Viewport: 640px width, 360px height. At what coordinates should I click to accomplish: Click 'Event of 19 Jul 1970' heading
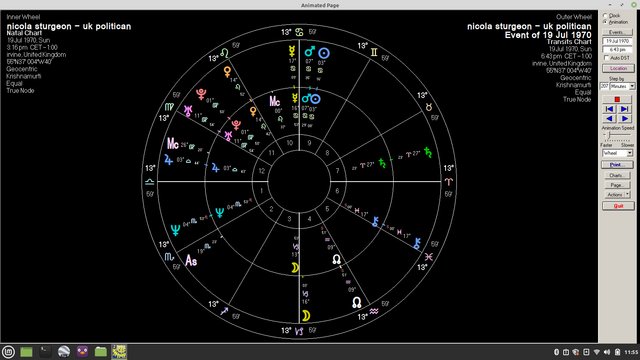(548, 35)
